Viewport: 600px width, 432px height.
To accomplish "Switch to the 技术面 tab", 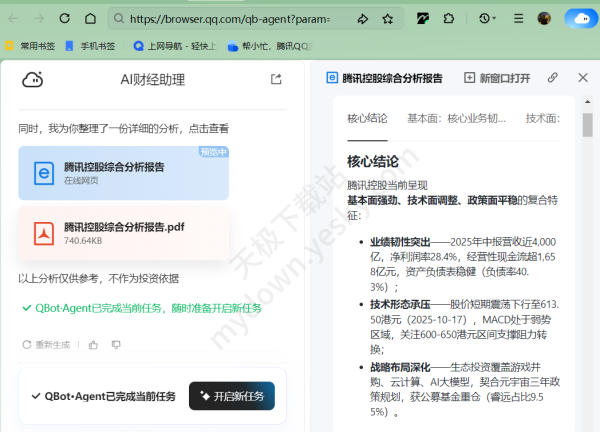I will (x=542, y=118).
